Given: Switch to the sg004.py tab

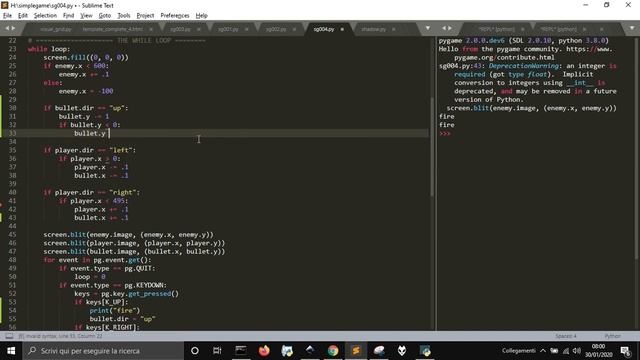Looking at the screenshot, I should coord(324,29).
